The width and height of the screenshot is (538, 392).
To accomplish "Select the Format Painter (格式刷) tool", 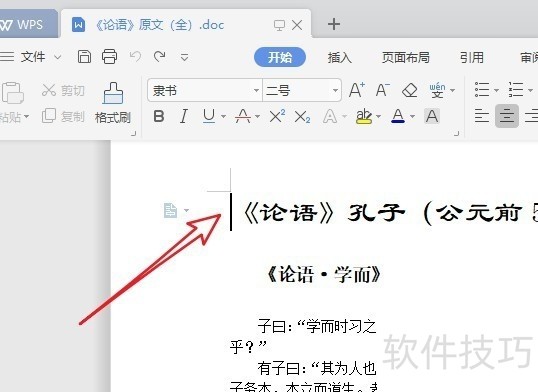I will point(113,103).
